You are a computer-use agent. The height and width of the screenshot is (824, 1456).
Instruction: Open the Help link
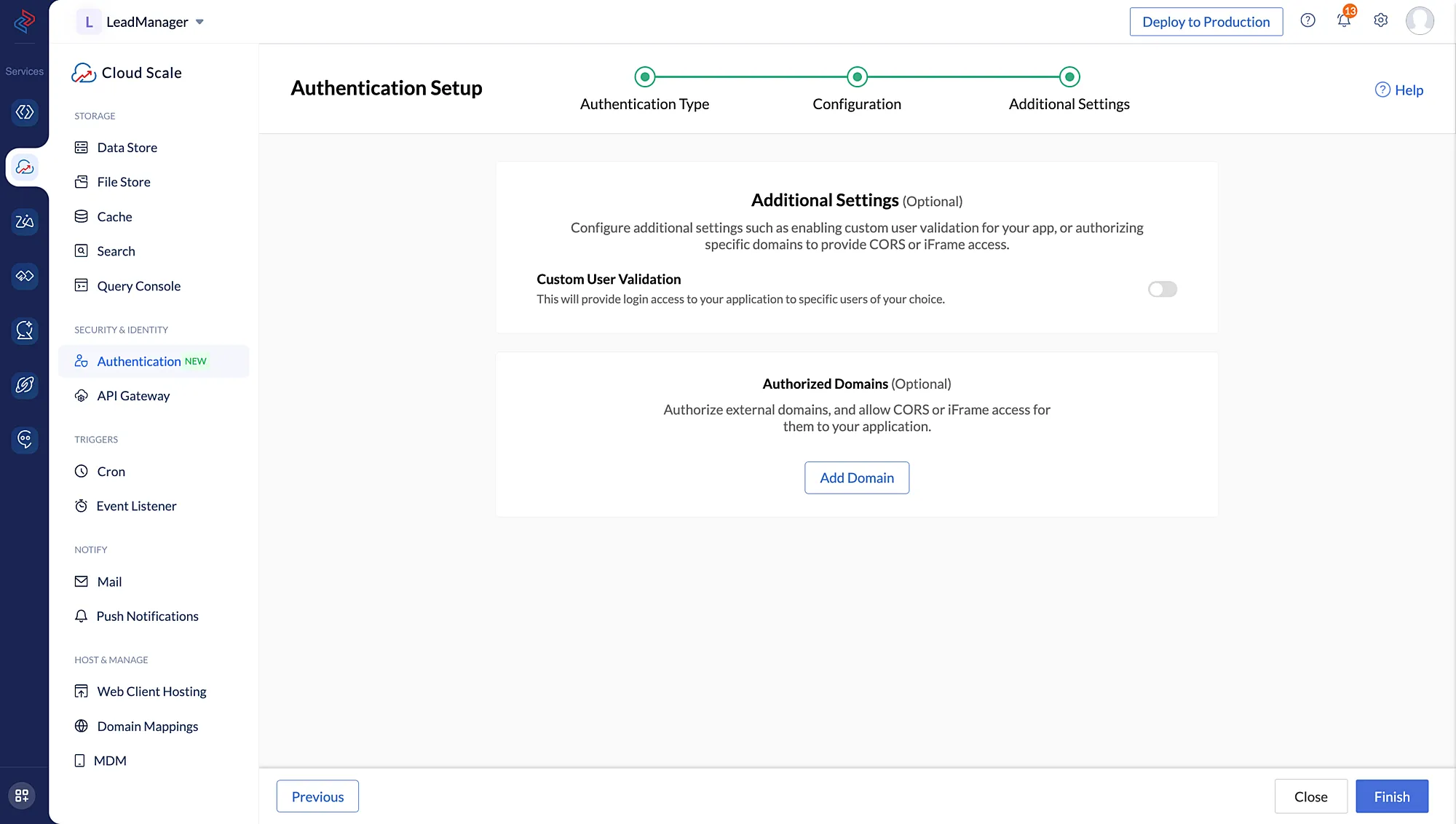(1398, 90)
